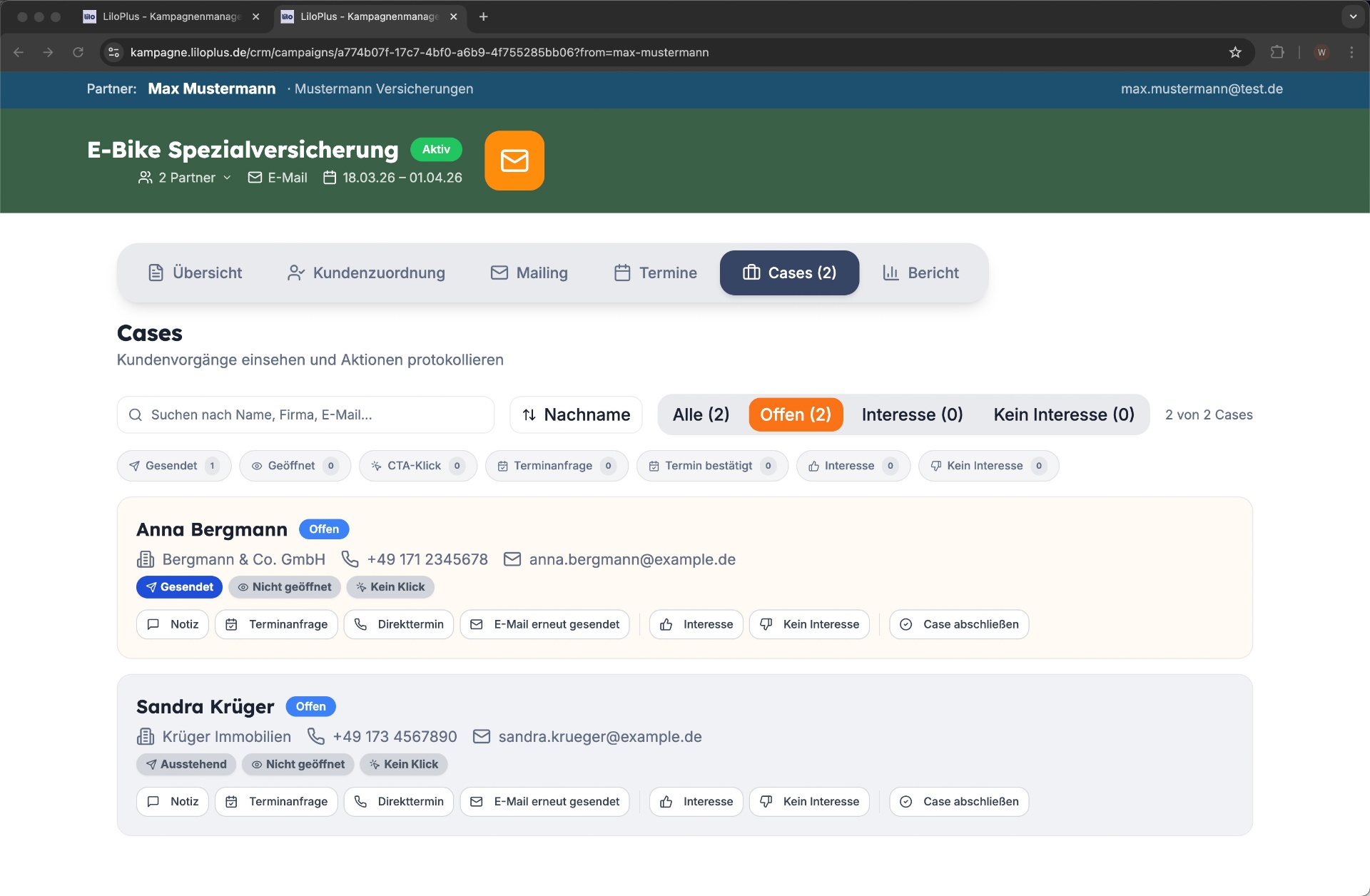Click the email icon next to sandra.krueger@example.de
The image size is (1370, 896).
[x=482, y=736]
